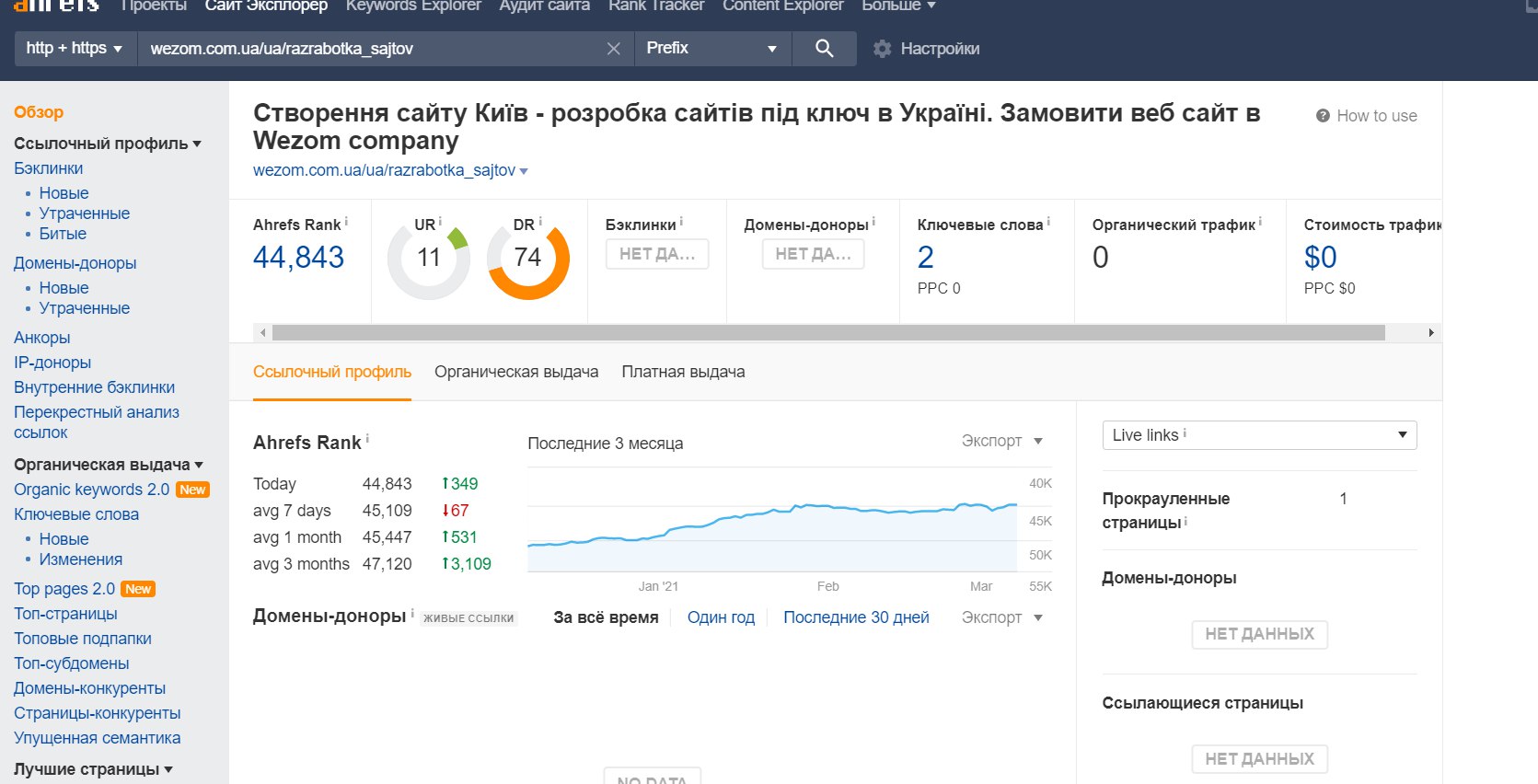Open the http + https protocol dropdown
This screenshot has width=1538, height=784.
(75, 48)
